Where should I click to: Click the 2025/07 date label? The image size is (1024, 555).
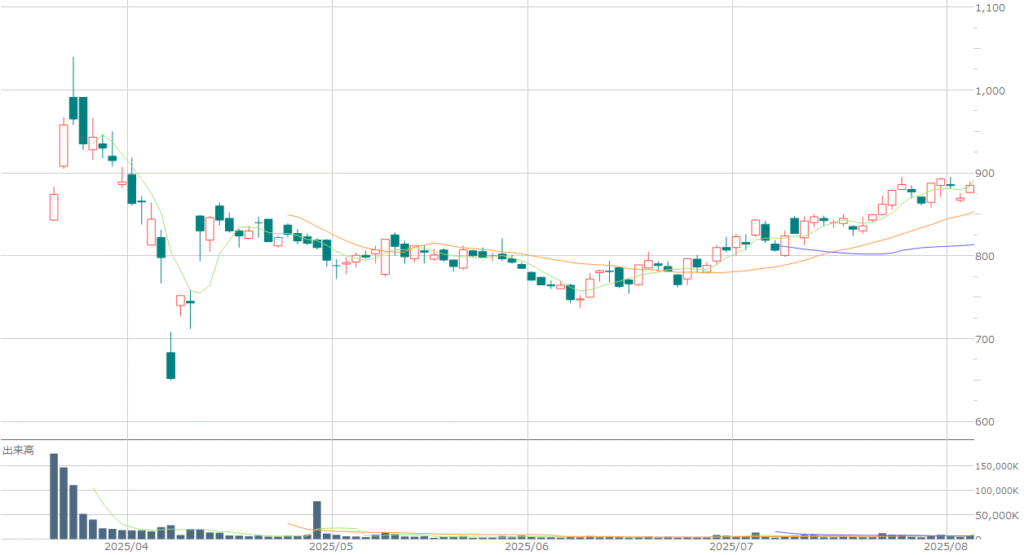click(731, 547)
